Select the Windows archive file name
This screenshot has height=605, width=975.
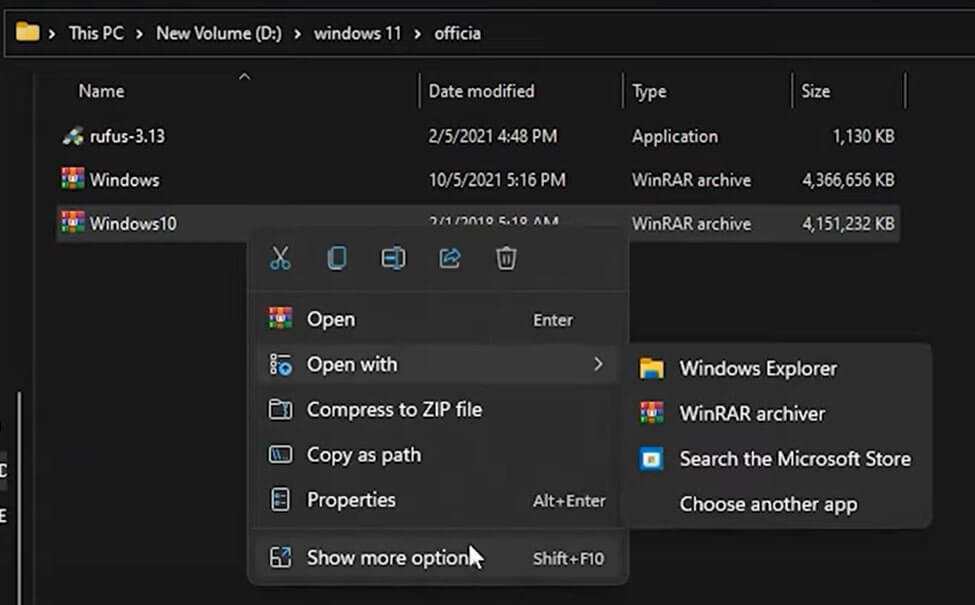coord(124,180)
